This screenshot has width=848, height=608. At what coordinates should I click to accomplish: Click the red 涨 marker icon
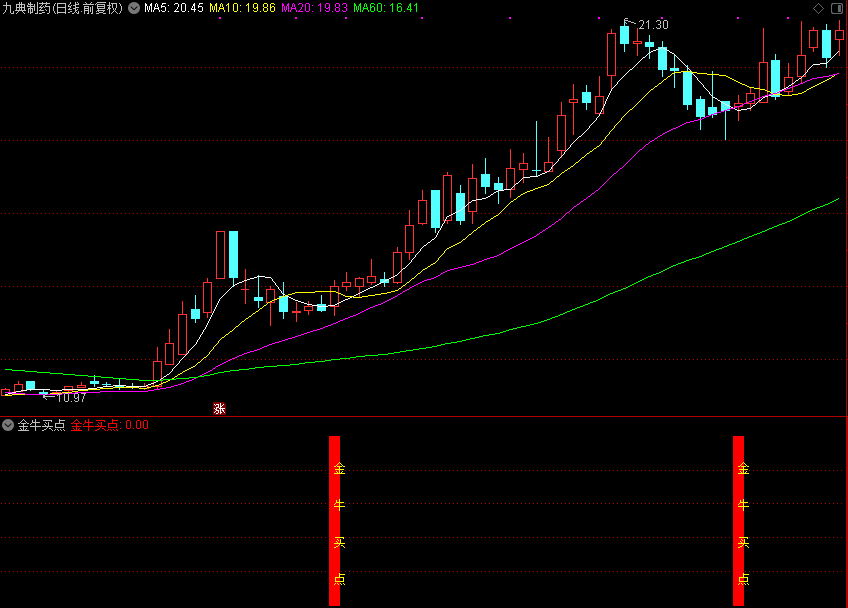219,409
